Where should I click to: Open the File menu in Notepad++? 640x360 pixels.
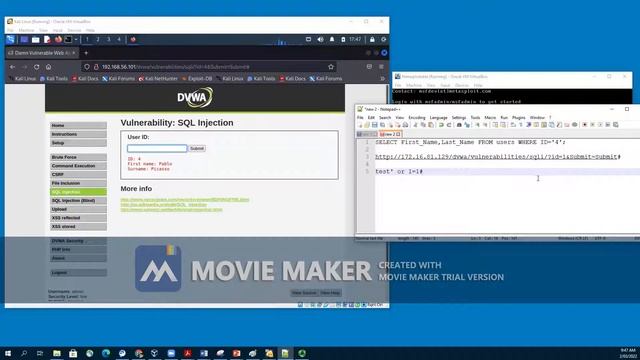[360, 118]
